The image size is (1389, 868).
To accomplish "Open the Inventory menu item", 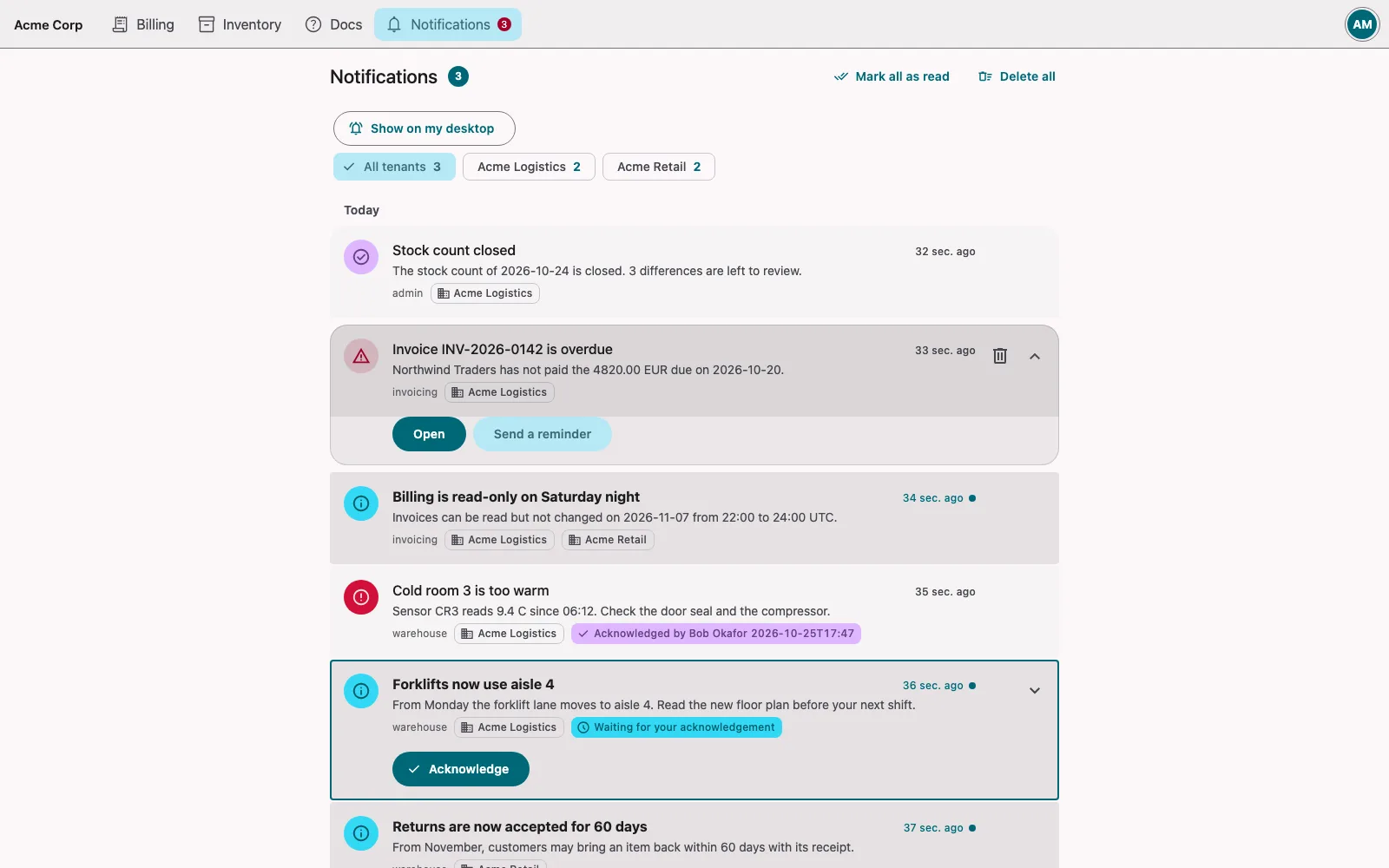I will click(x=240, y=24).
